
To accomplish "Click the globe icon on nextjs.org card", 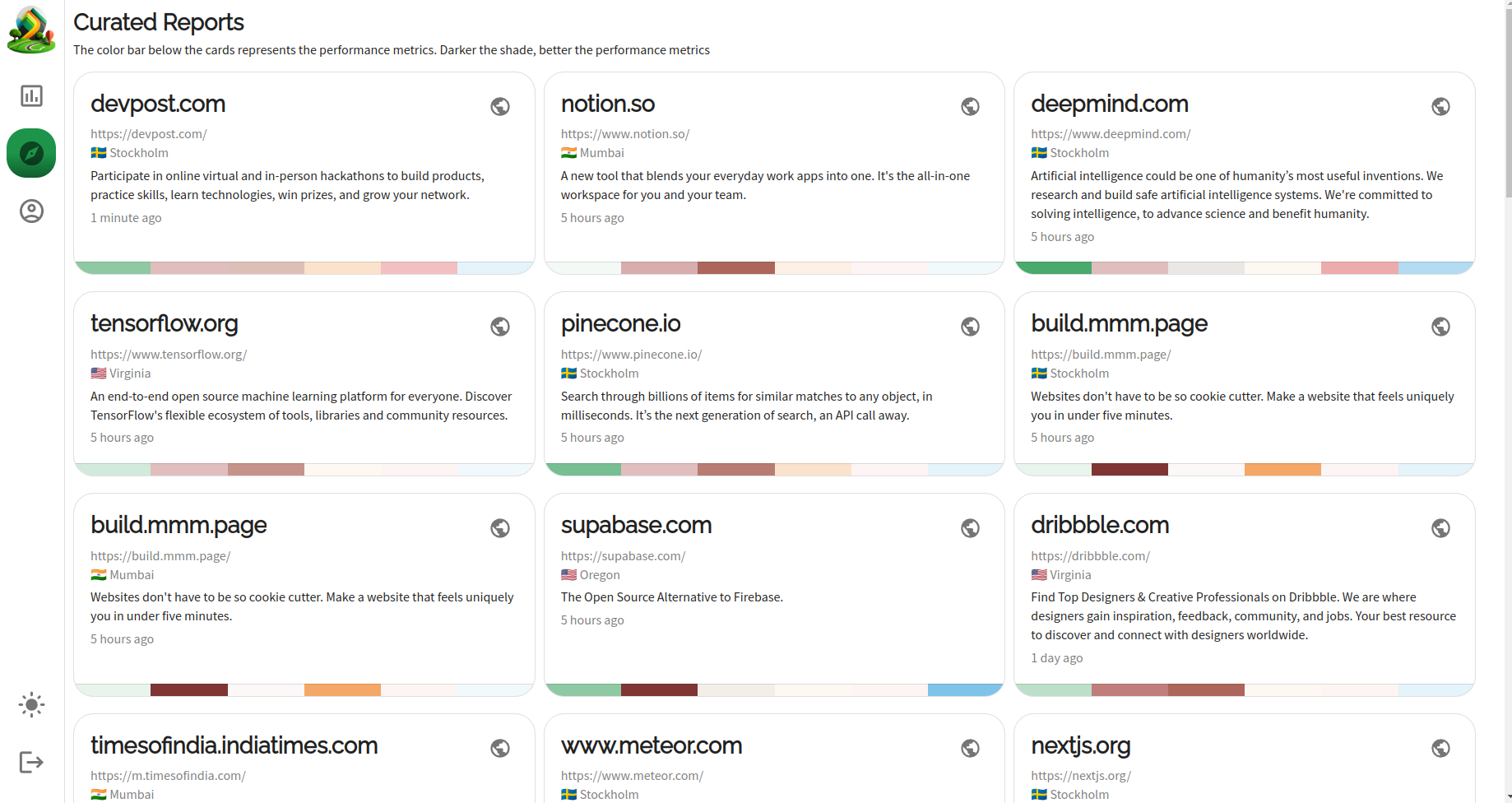I will (x=1440, y=748).
